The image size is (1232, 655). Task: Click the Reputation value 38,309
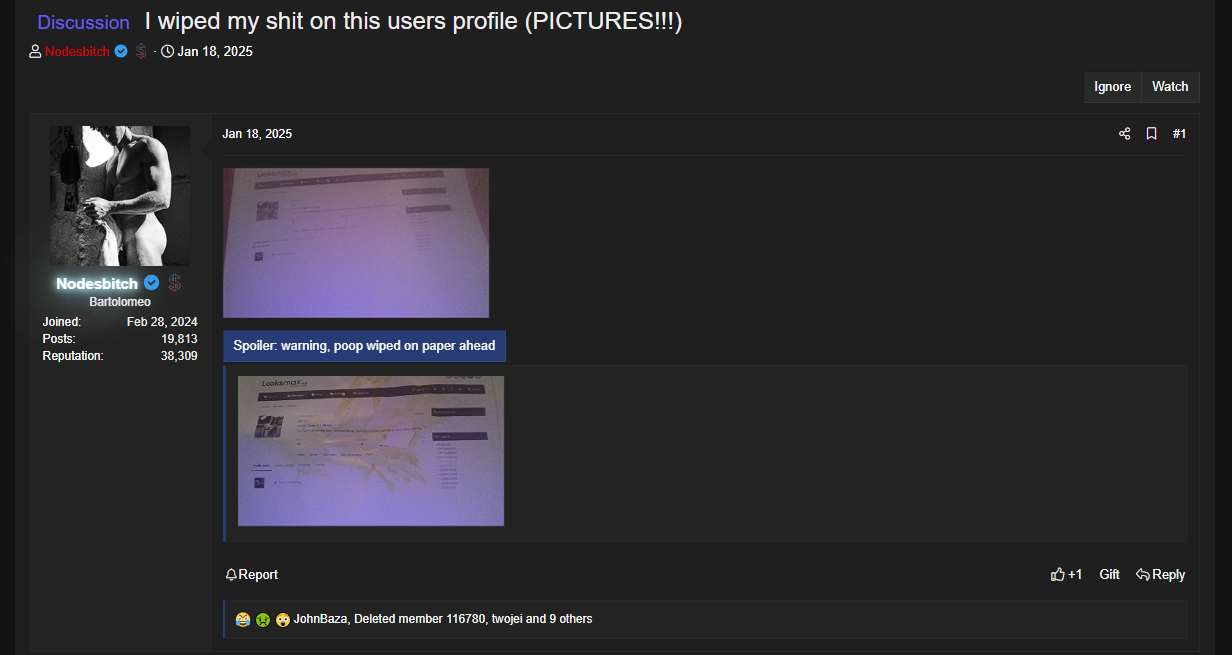pyautogui.click(x=179, y=356)
